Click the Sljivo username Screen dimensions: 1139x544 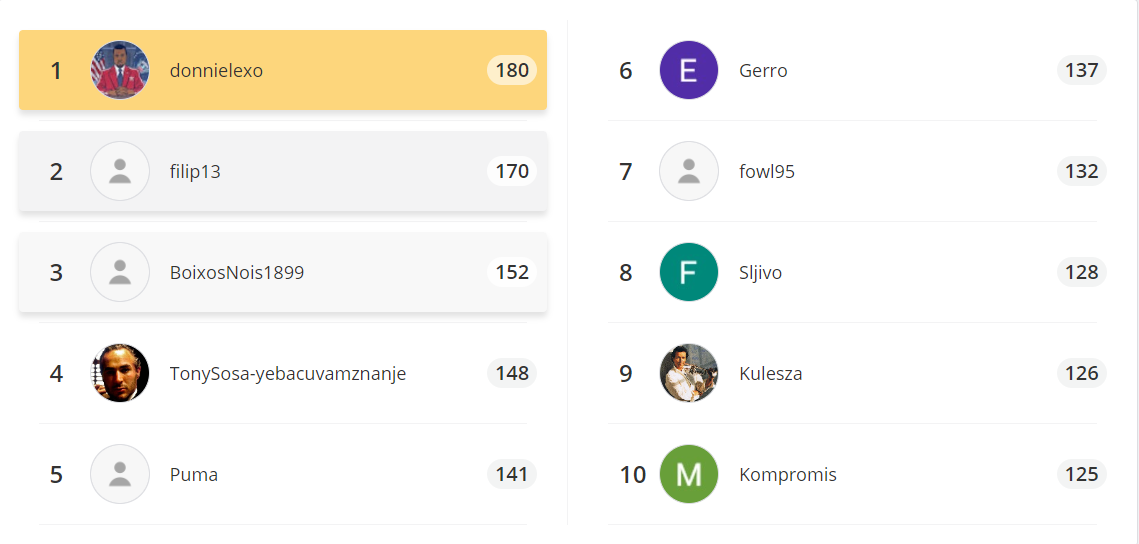click(x=761, y=273)
